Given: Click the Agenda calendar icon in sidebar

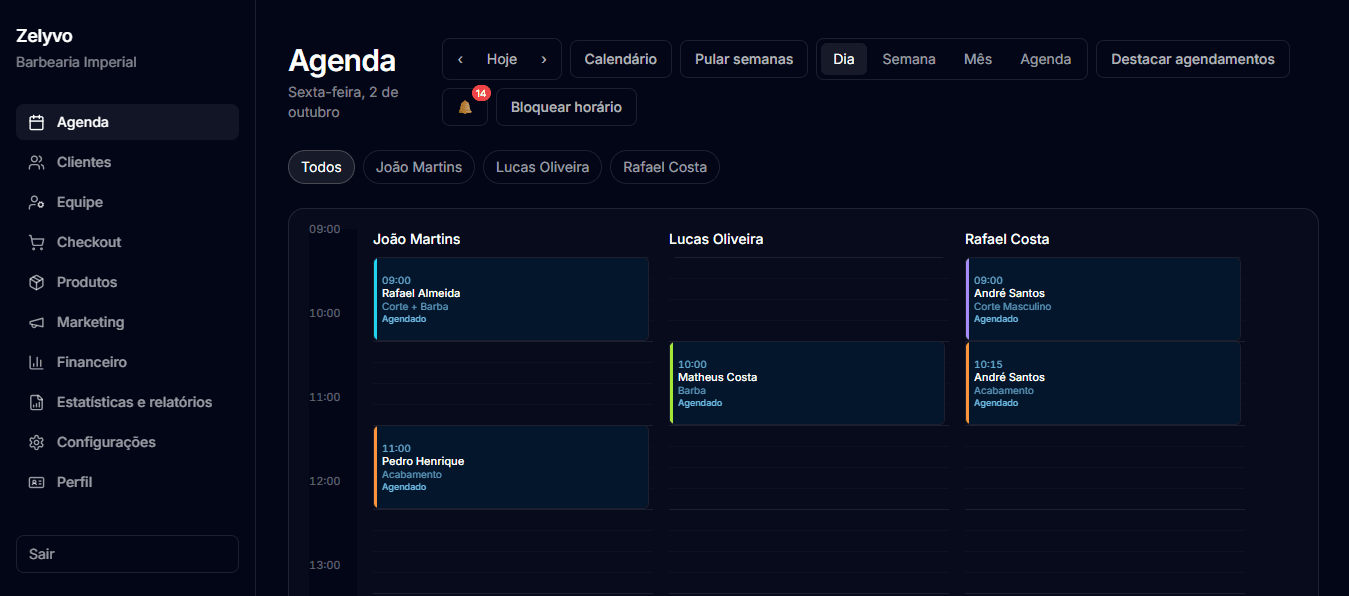Looking at the screenshot, I should pos(36,122).
